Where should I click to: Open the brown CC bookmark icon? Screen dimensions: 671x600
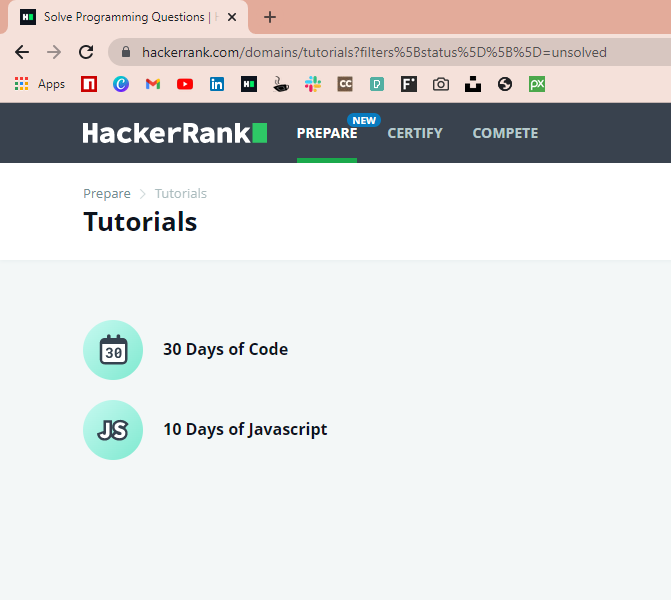click(x=345, y=84)
